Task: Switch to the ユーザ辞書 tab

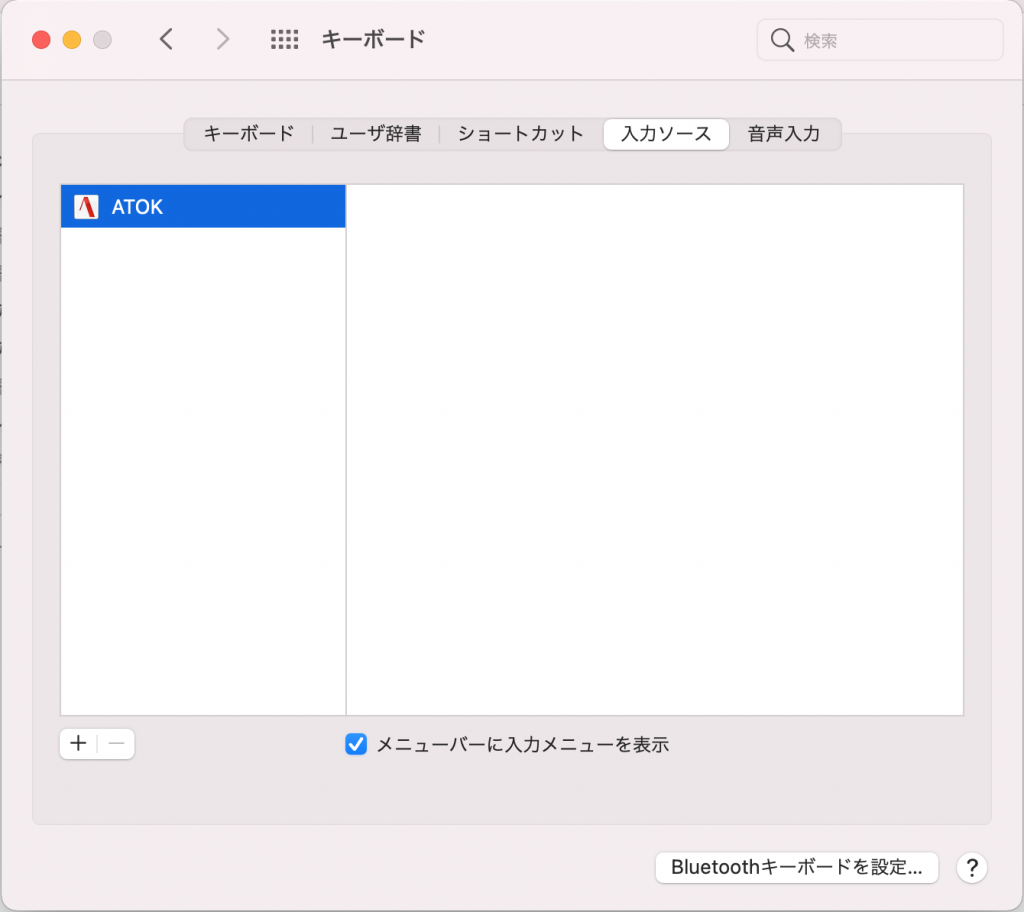Action: pyautogui.click(x=376, y=134)
